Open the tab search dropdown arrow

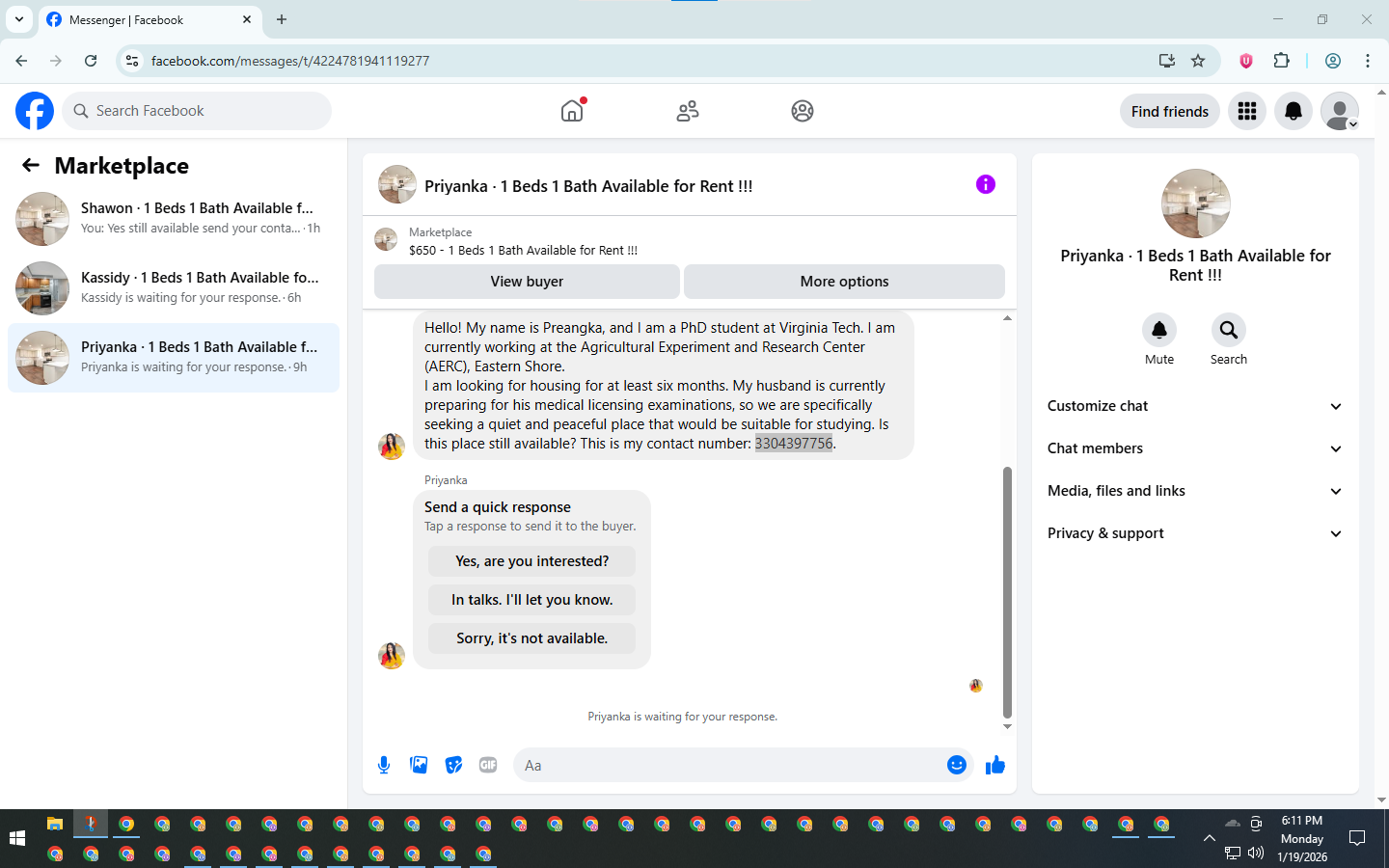[18, 19]
